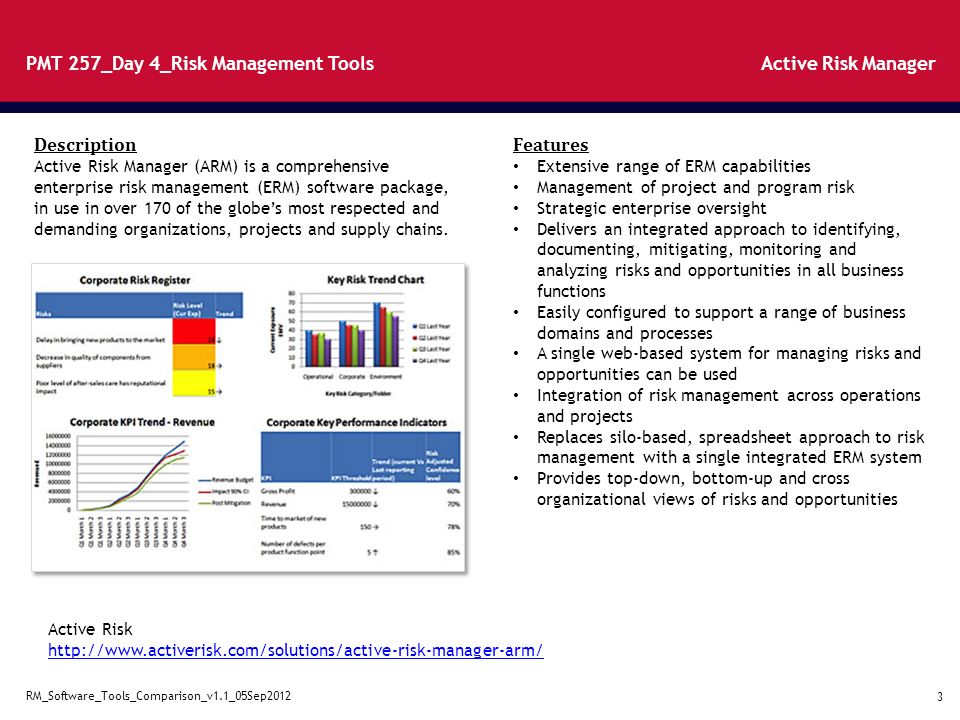Click the 'Time to market of new products' KPI row
The width and height of the screenshot is (960, 720).
[360, 522]
